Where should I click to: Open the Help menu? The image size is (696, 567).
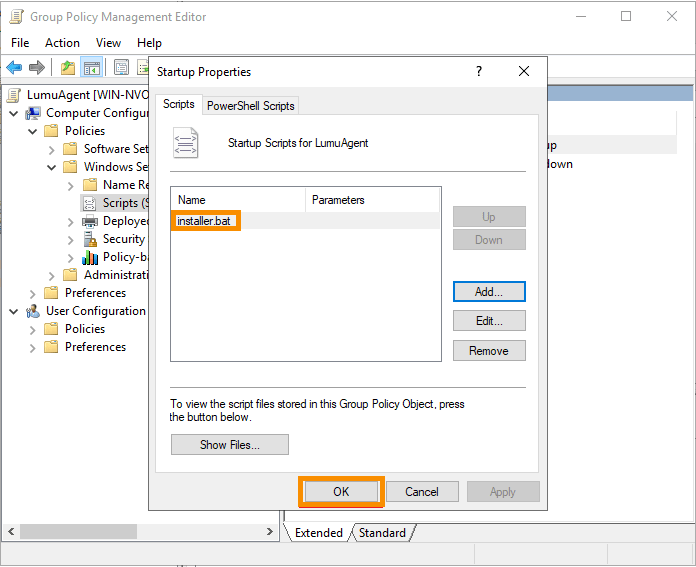click(149, 43)
